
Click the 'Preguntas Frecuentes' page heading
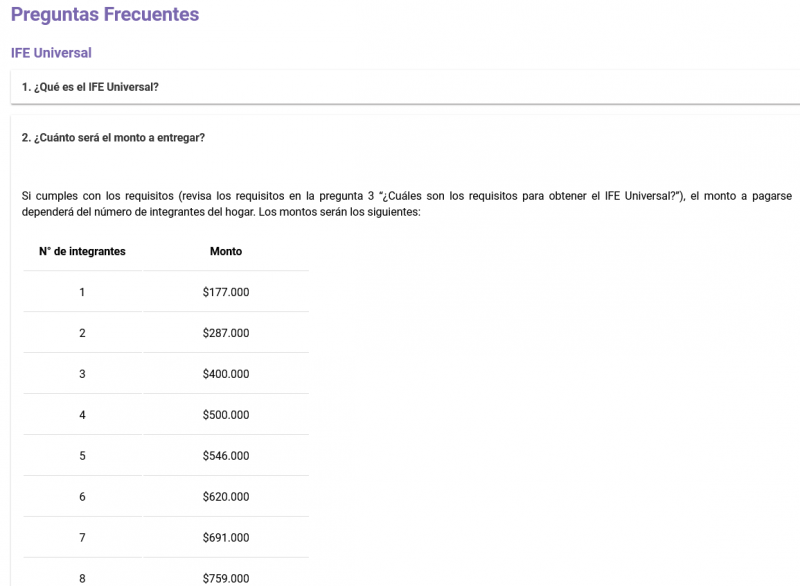[105, 14]
